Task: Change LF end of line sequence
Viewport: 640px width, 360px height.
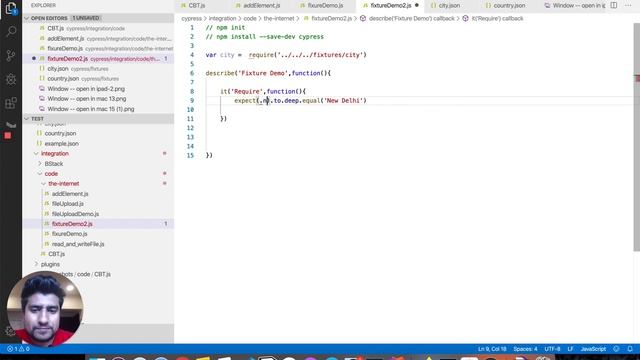Action: click(x=570, y=349)
